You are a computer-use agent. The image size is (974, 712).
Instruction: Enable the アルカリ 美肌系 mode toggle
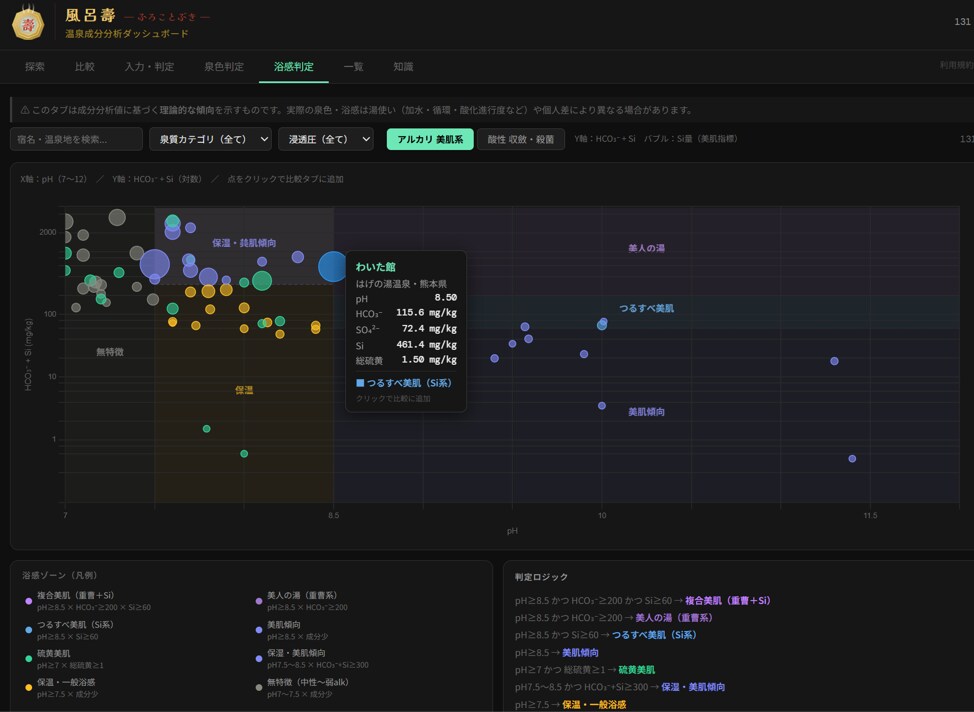(x=430, y=139)
